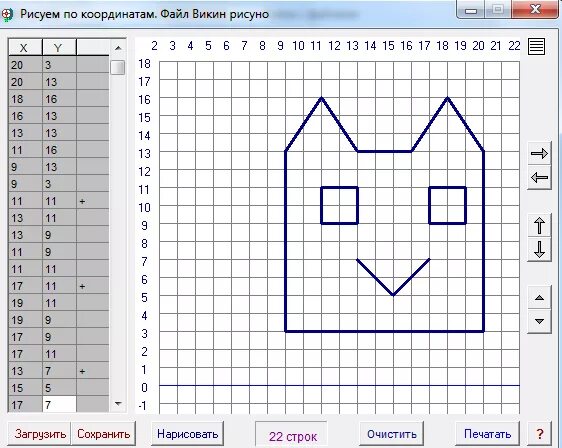
Task: Click the small solid down triangle button
Action: (539, 321)
